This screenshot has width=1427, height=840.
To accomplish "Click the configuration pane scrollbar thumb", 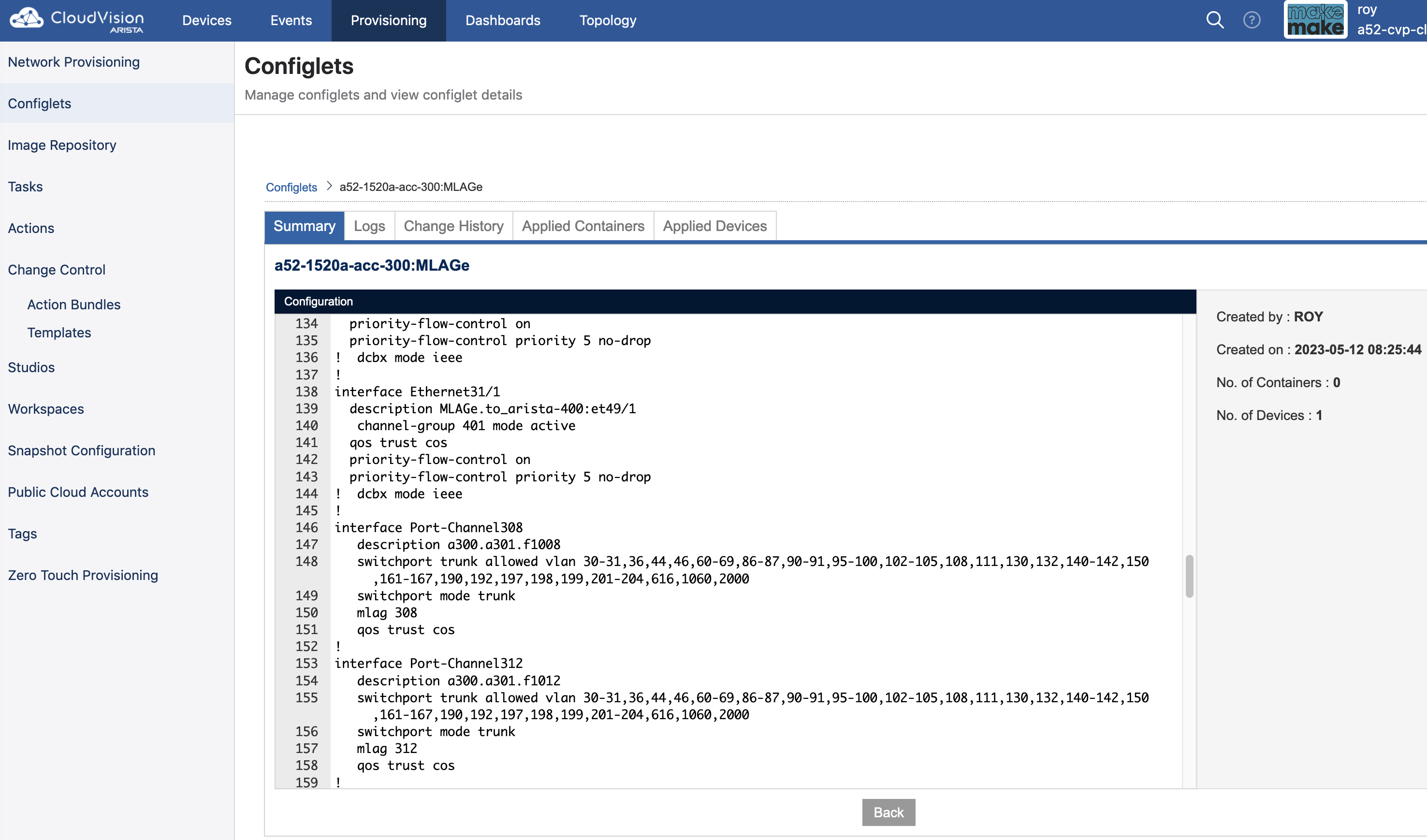I will 1189,576.
